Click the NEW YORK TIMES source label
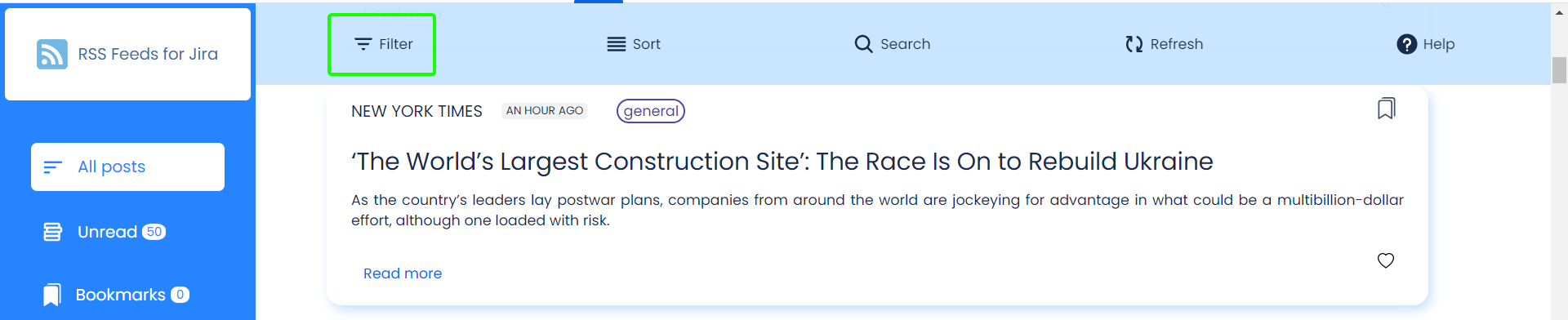 pos(416,111)
